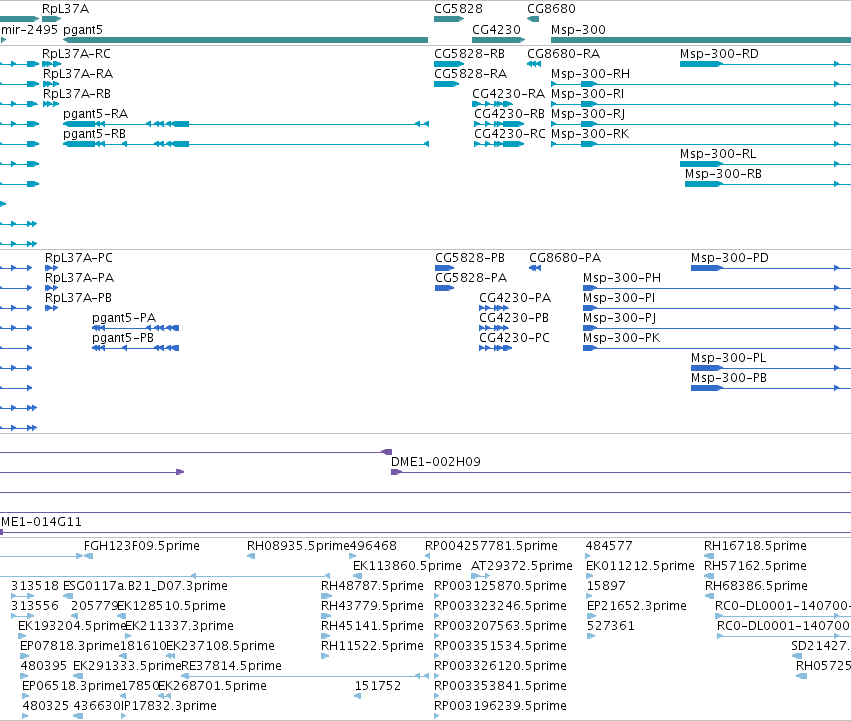
Task: Select the Msp-300-RB transcript label
Action: click(x=723, y=174)
